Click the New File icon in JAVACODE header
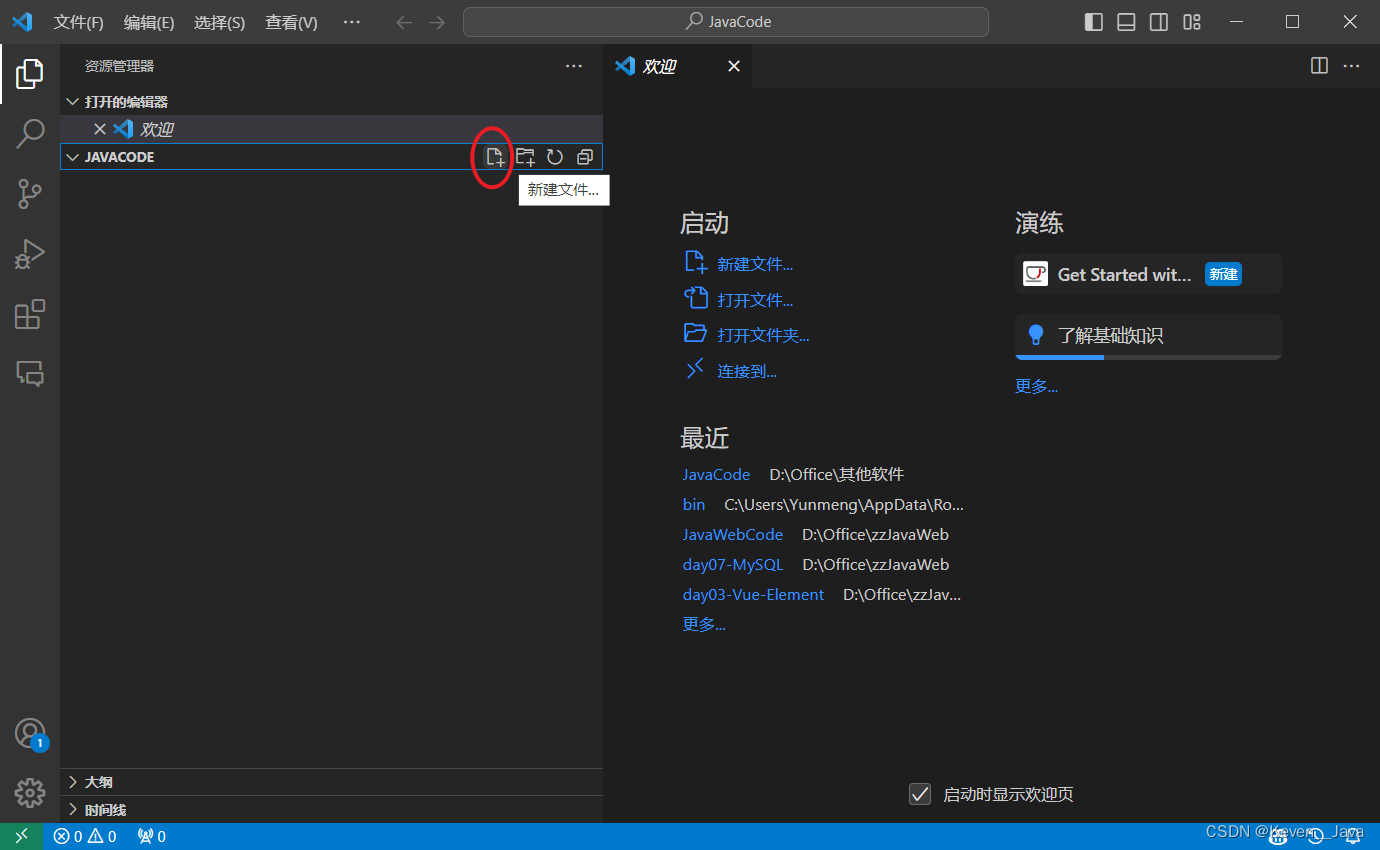This screenshot has height=850, width=1380. coord(495,157)
